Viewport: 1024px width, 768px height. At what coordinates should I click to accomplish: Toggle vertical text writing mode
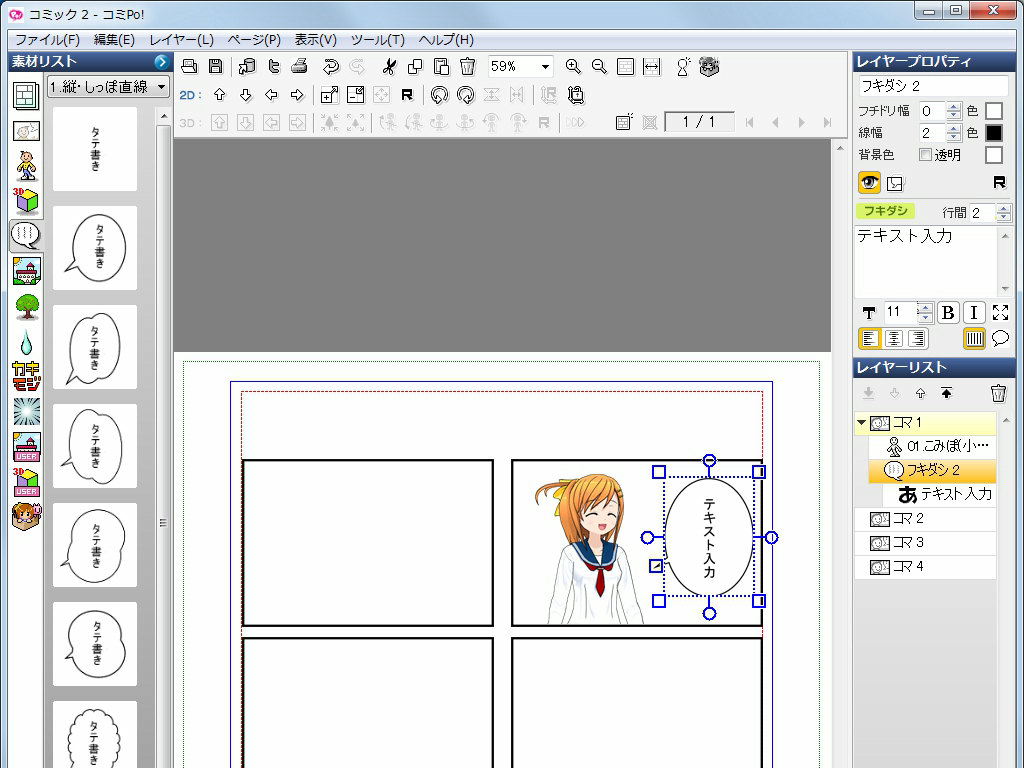(974, 338)
